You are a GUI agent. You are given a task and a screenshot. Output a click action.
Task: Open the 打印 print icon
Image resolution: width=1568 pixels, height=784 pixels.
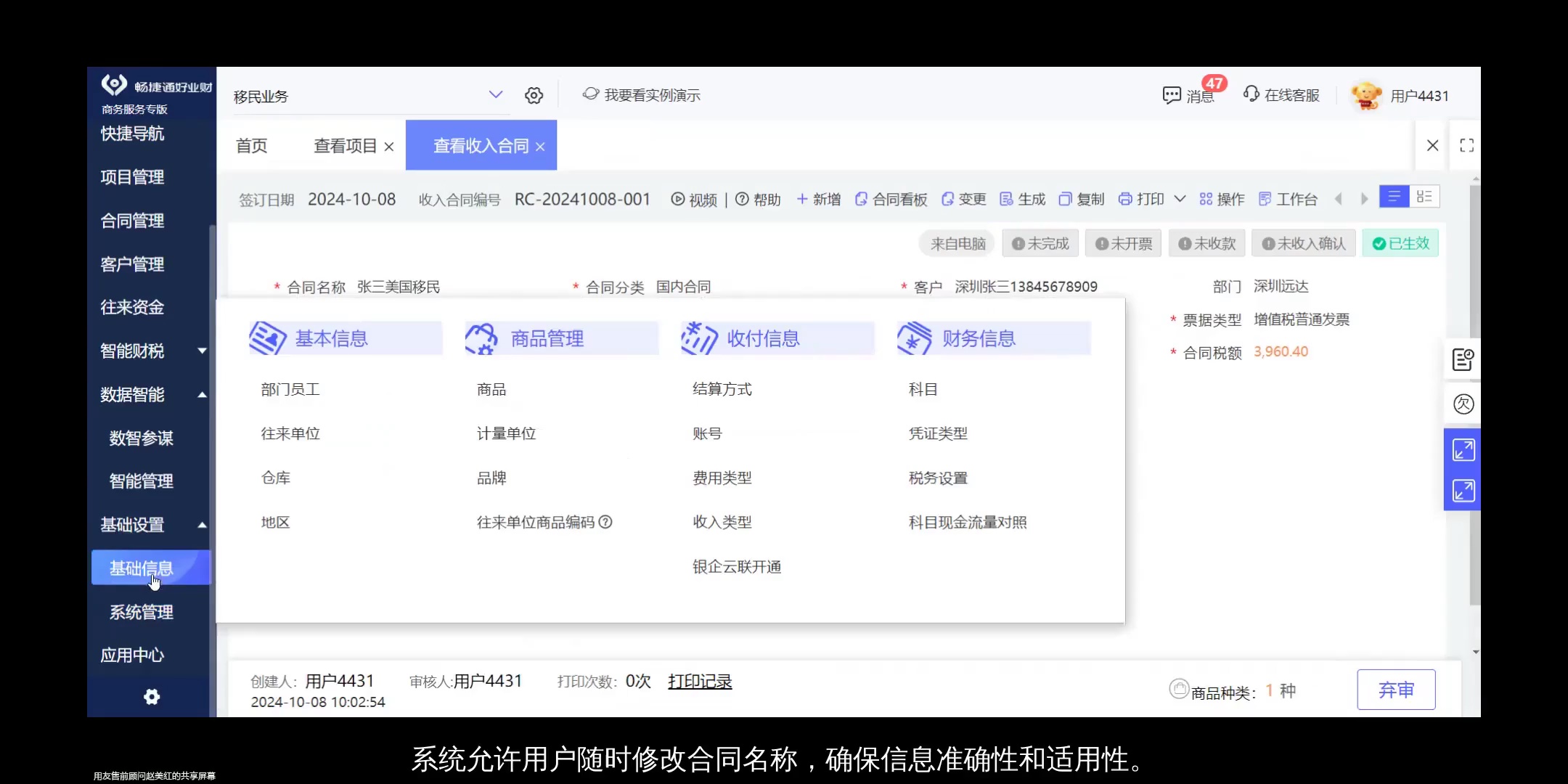click(x=1141, y=199)
